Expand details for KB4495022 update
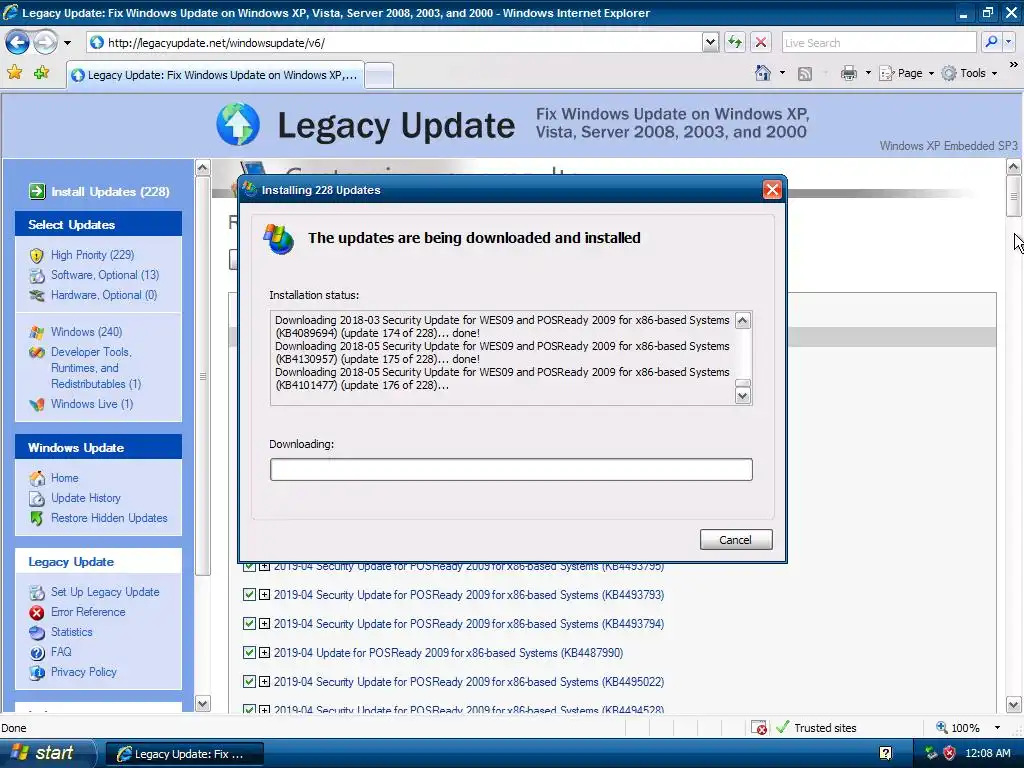Screen dimensions: 1024x768 pos(264,682)
